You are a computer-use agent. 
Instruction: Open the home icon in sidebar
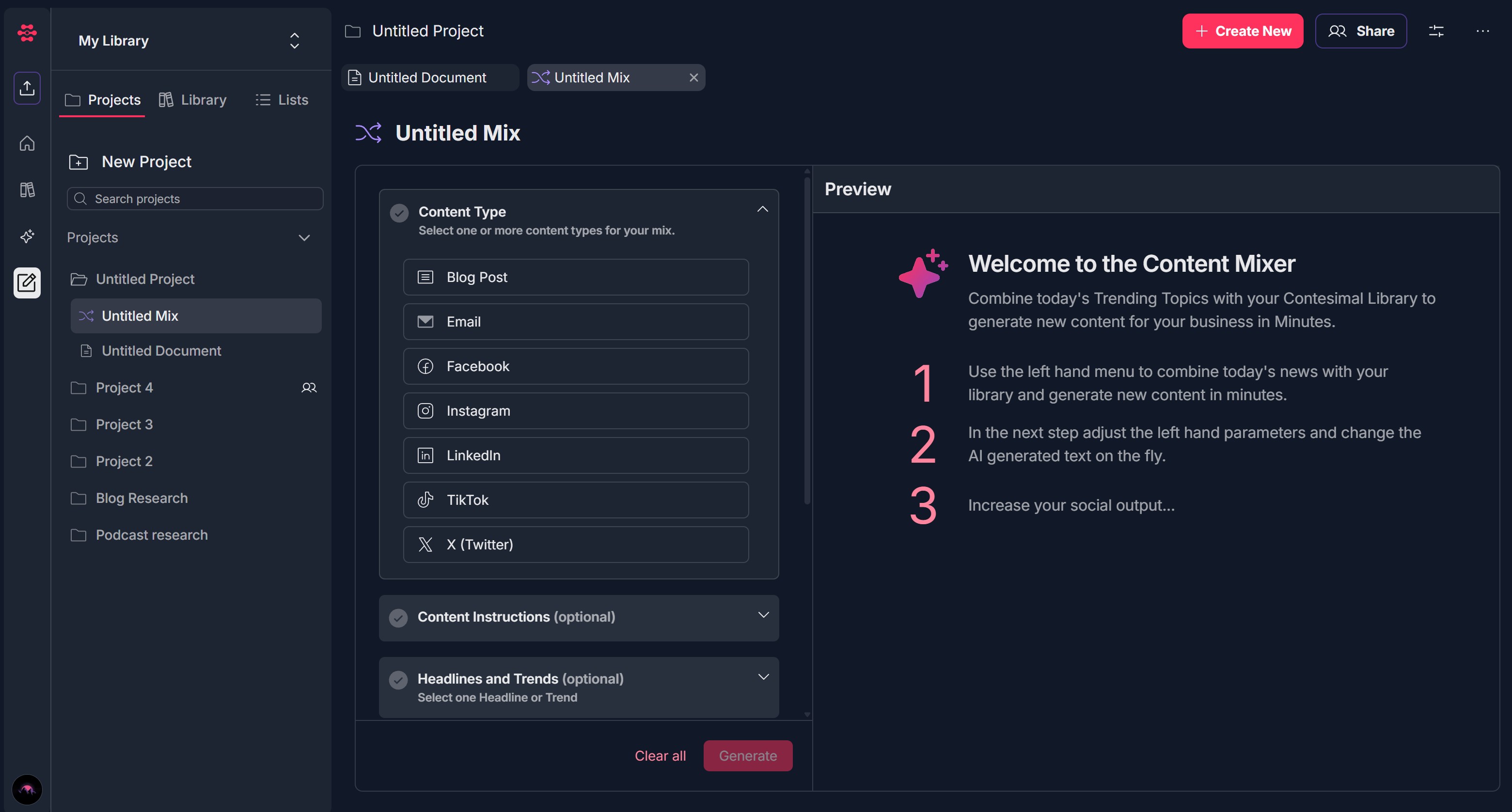point(27,143)
